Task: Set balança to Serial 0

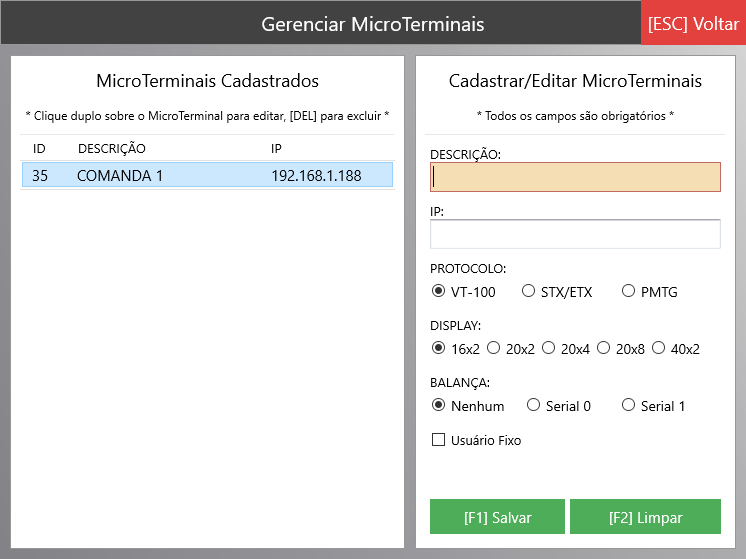Action: [x=533, y=406]
